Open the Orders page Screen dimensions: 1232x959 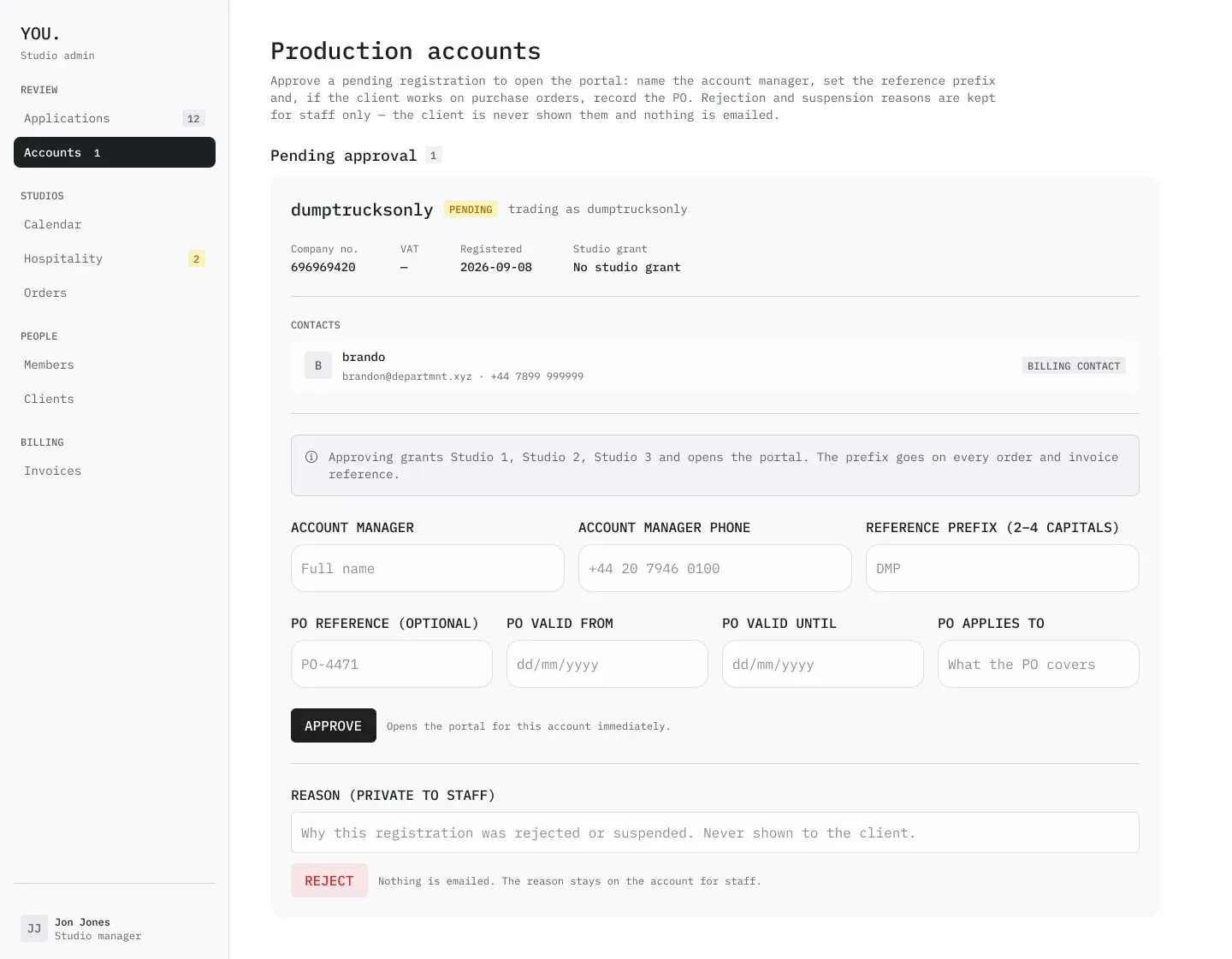coord(115,293)
